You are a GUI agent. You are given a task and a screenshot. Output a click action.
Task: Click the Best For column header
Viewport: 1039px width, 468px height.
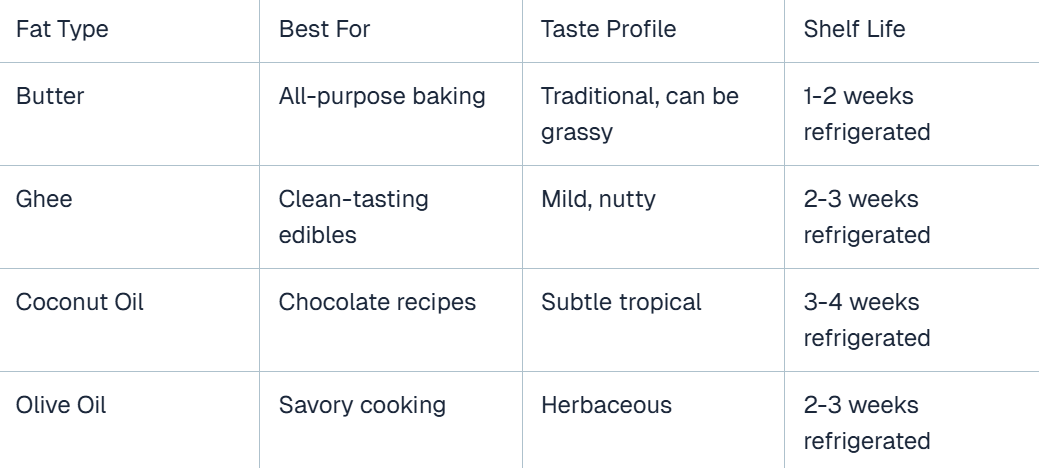pos(391,30)
